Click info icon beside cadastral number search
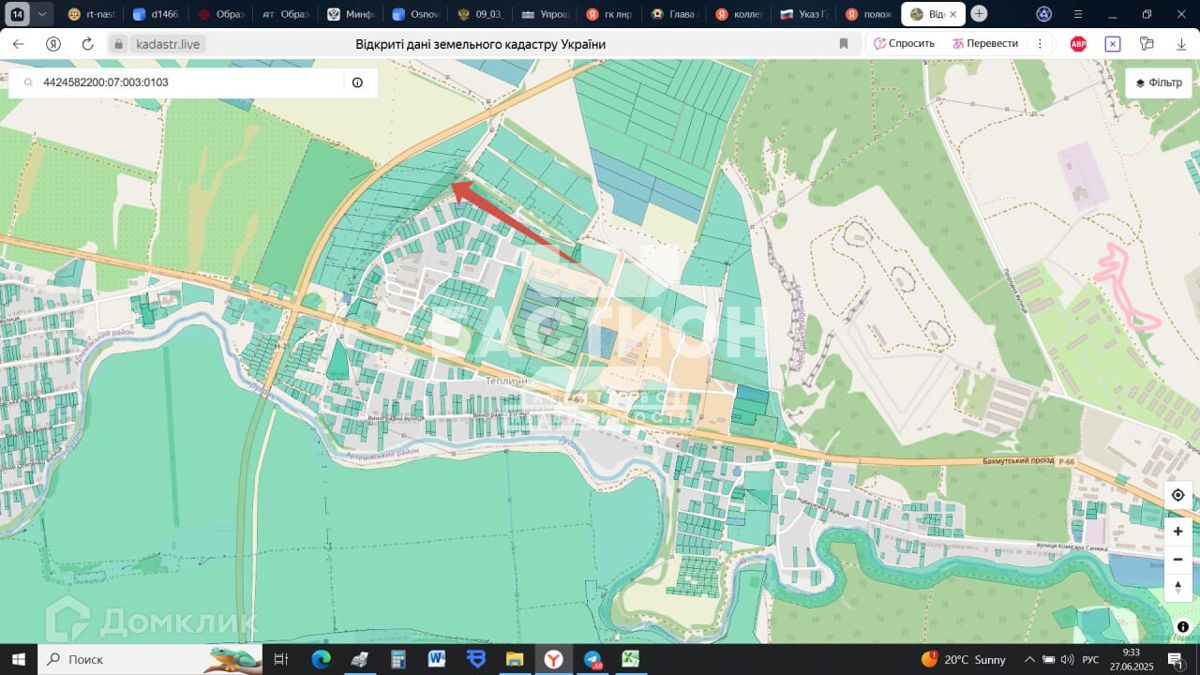1200x675 pixels. 357,83
